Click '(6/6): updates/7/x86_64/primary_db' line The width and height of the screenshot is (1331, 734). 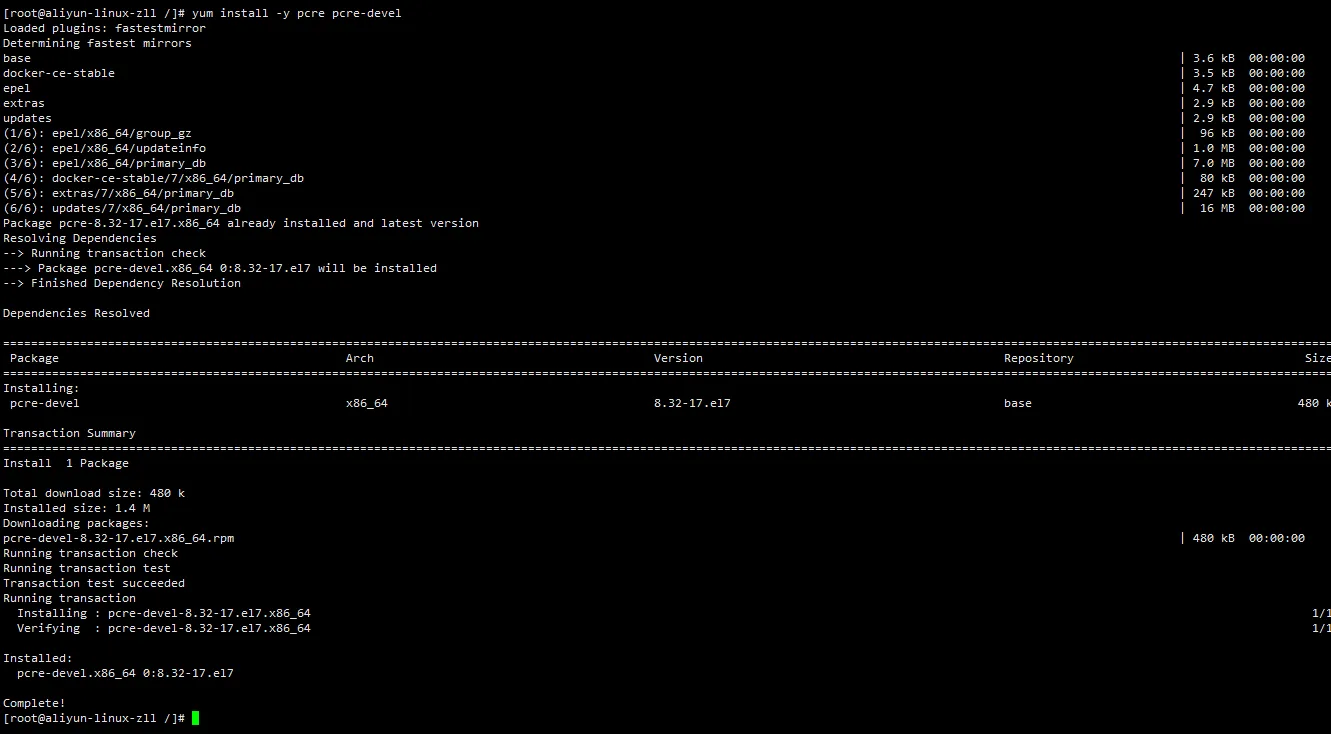coord(122,208)
